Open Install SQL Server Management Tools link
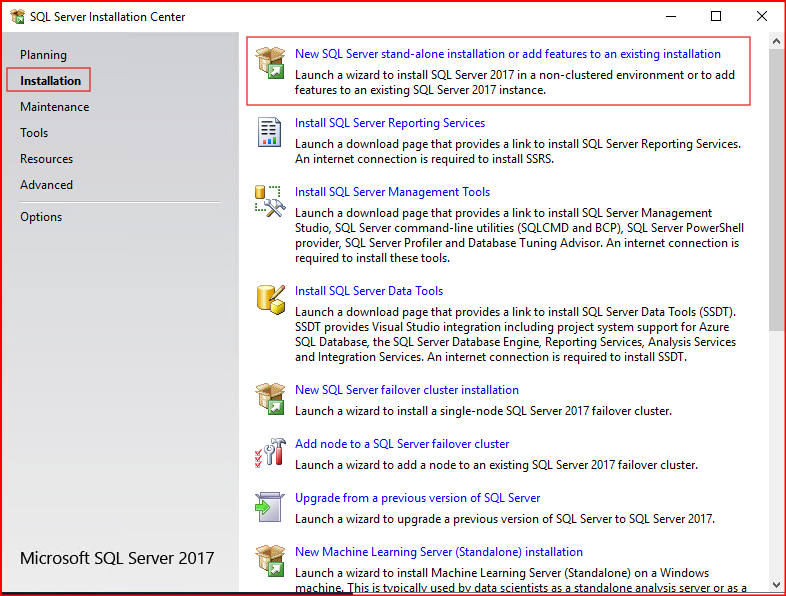 (x=392, y=192)
